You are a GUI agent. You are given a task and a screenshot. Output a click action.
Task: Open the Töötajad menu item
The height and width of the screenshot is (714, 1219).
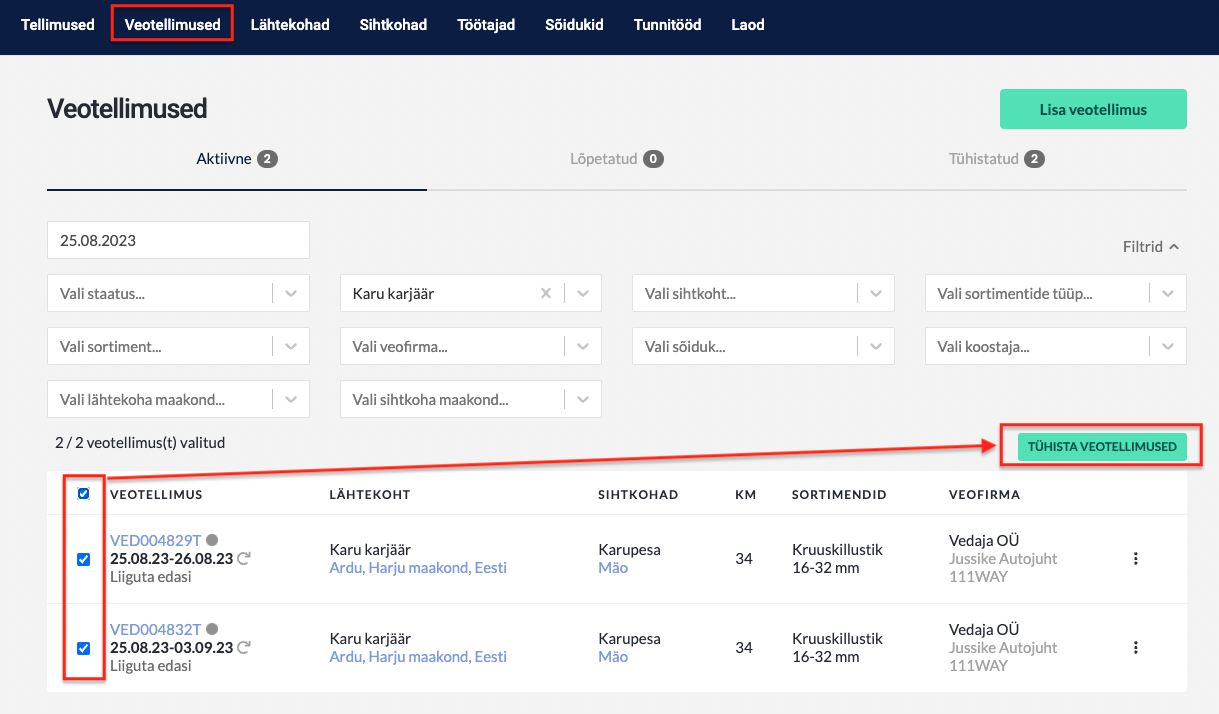click(486, 24)
